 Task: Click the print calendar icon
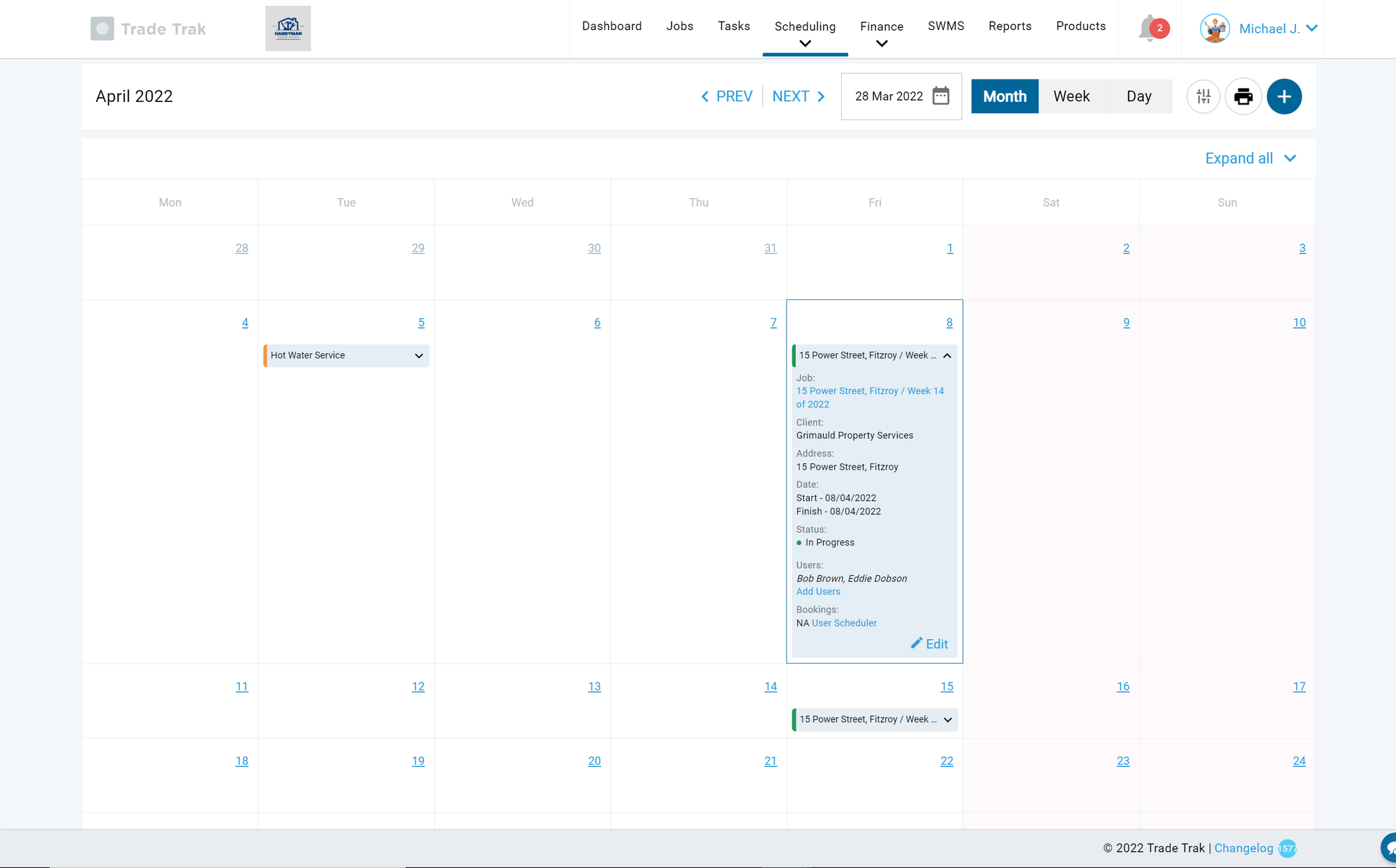tap(1243, 96)
